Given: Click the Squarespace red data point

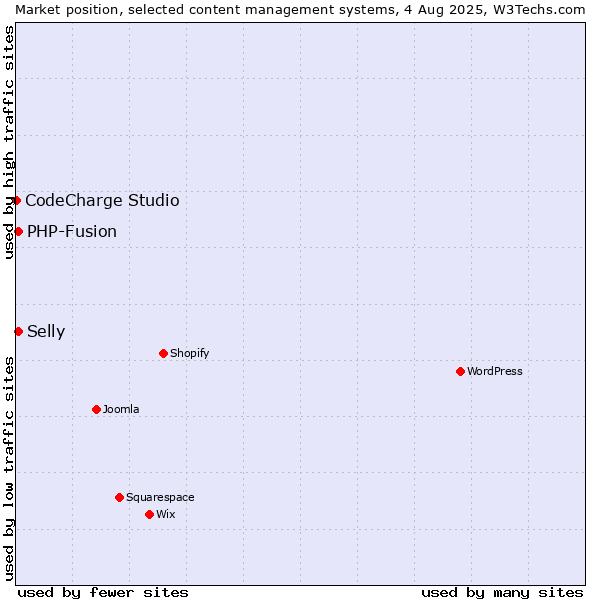Looking at the screenshot, I should click(x=119, y=497).
